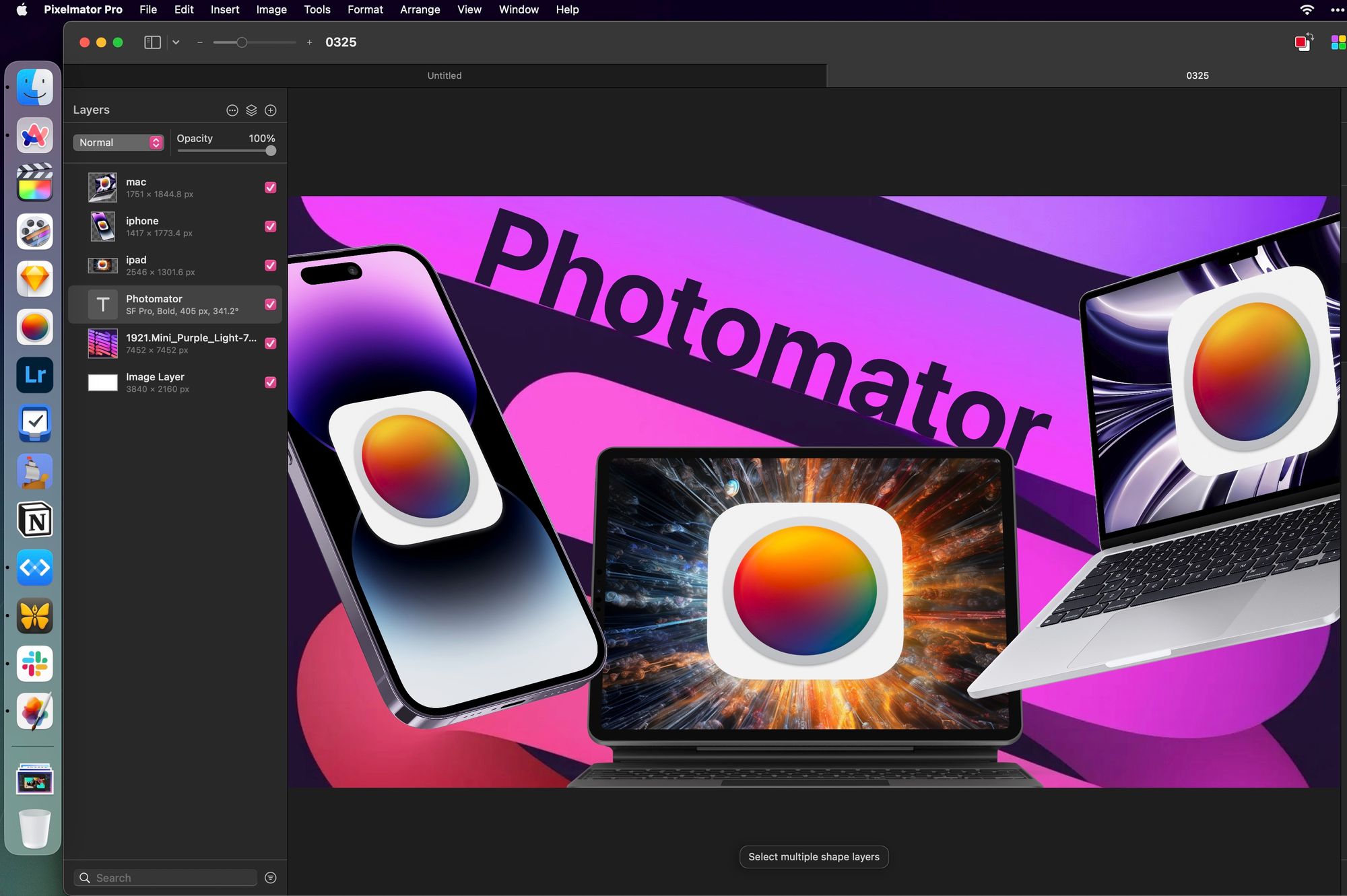The width and height of the screenshot is (1347, 896).
Task: Click the zoom out minus icon
Action: [200, 42]
